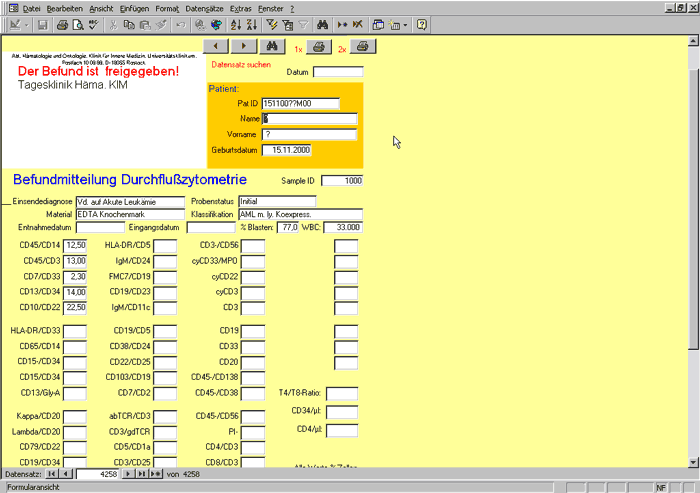Open the question mark help menu
This screenshot has width=700, height=493.
click(292, 8)
